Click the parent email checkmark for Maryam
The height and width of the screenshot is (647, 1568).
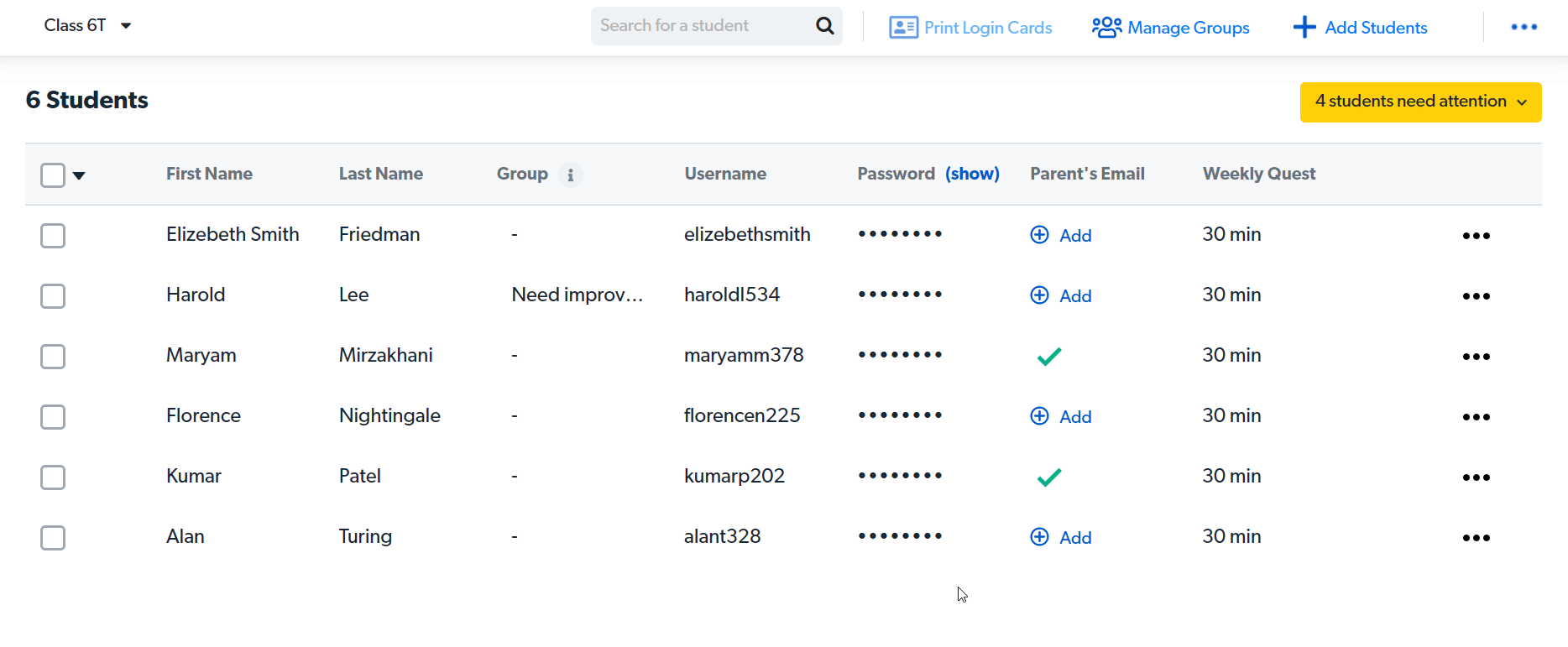tap(1048, 357)
